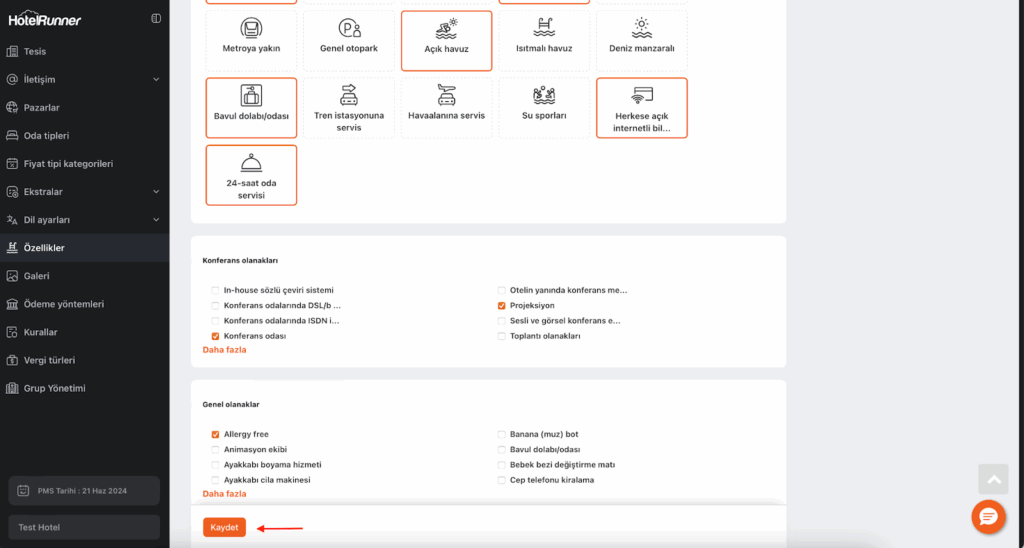Collapse sidebar using top panel icon
The height and width of the screenshot is (548, 1024).
point(156,18)
